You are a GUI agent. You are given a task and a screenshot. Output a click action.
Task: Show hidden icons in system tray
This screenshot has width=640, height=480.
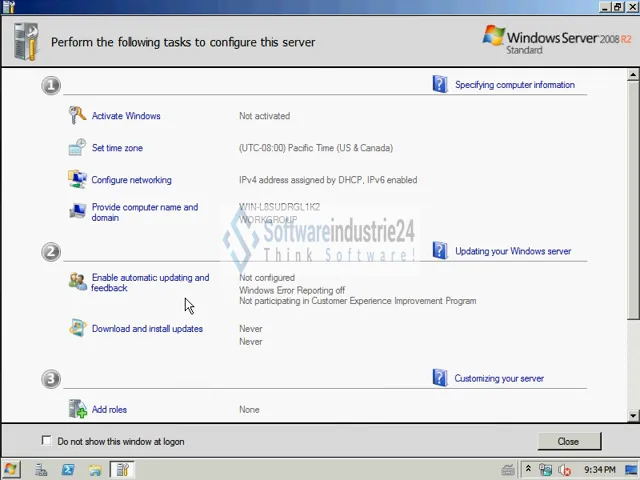528,469
